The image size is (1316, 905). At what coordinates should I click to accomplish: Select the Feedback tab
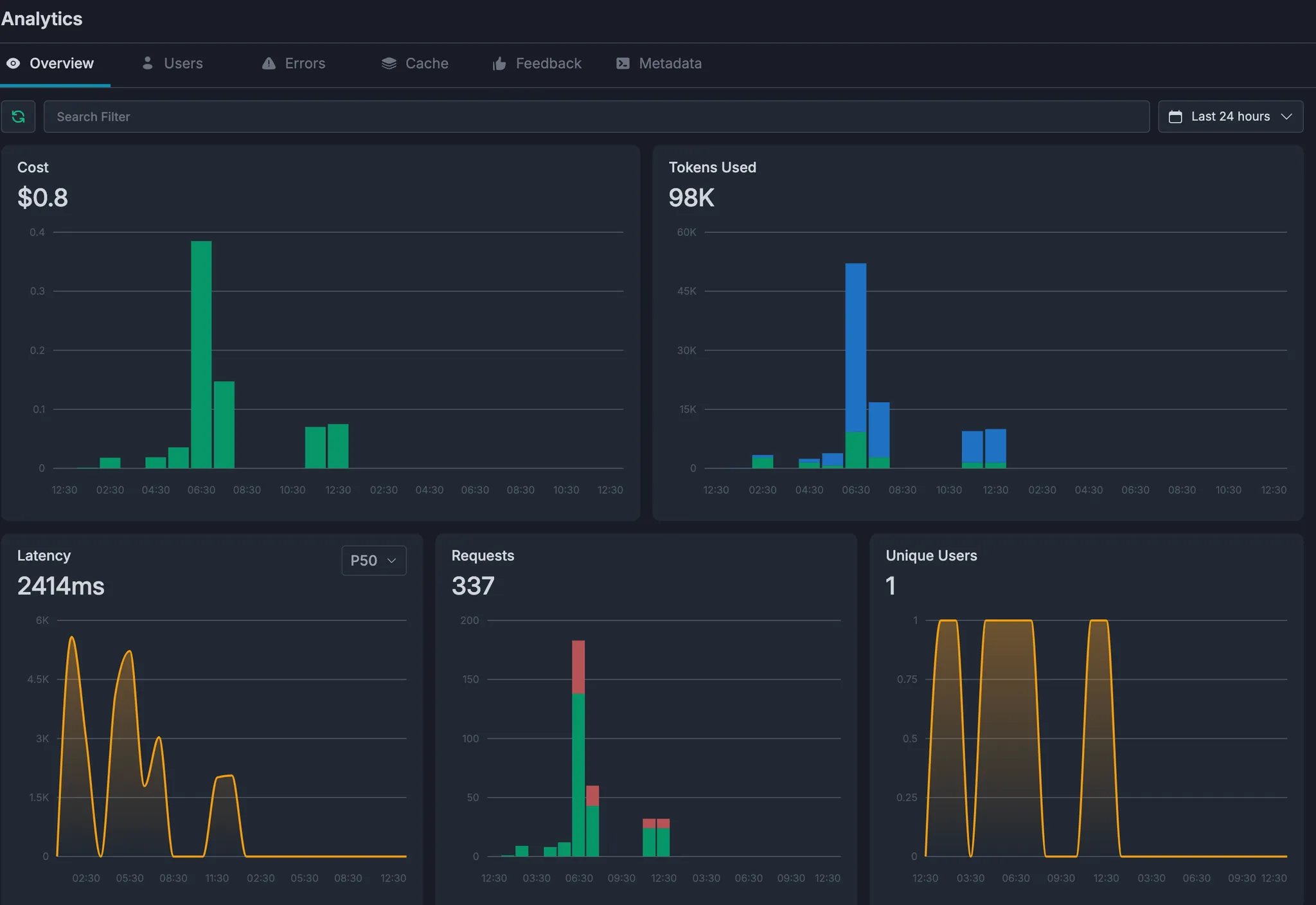pyautogui.click(x=547, y=64)
